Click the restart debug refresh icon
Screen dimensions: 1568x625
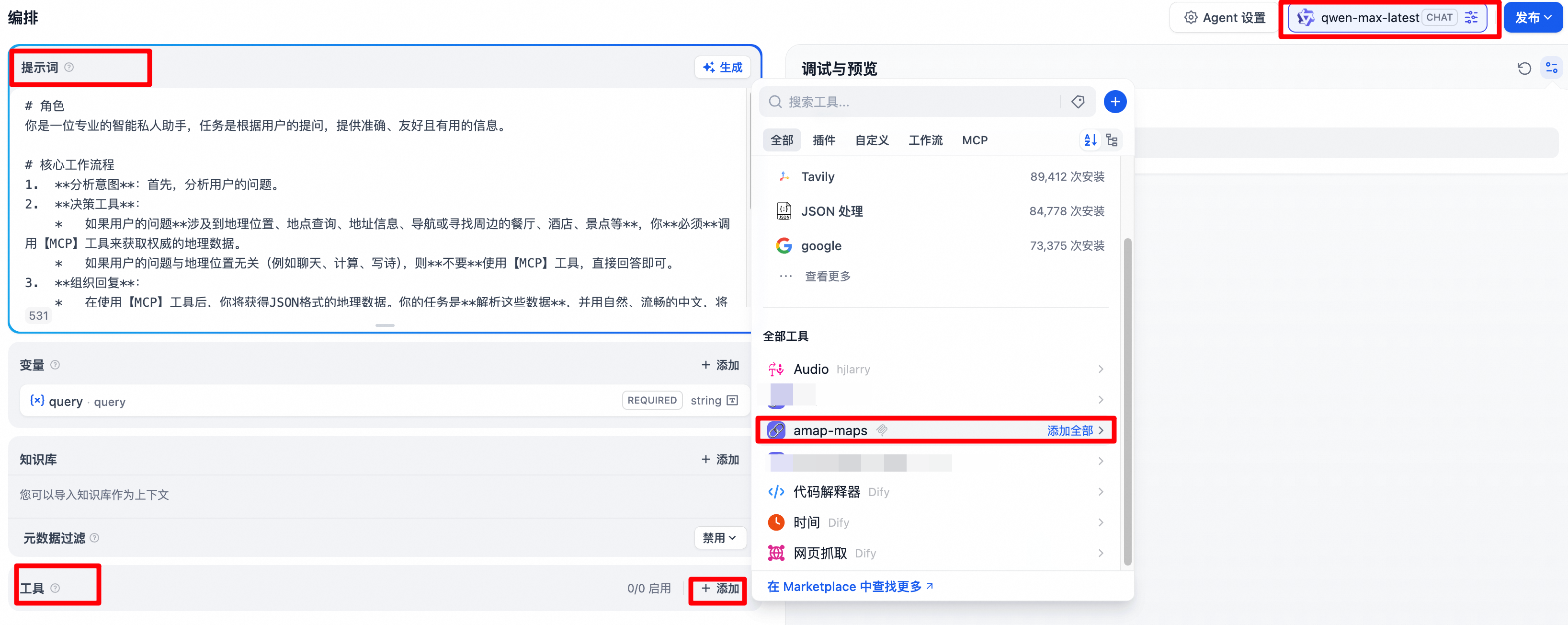[1523, 68]
